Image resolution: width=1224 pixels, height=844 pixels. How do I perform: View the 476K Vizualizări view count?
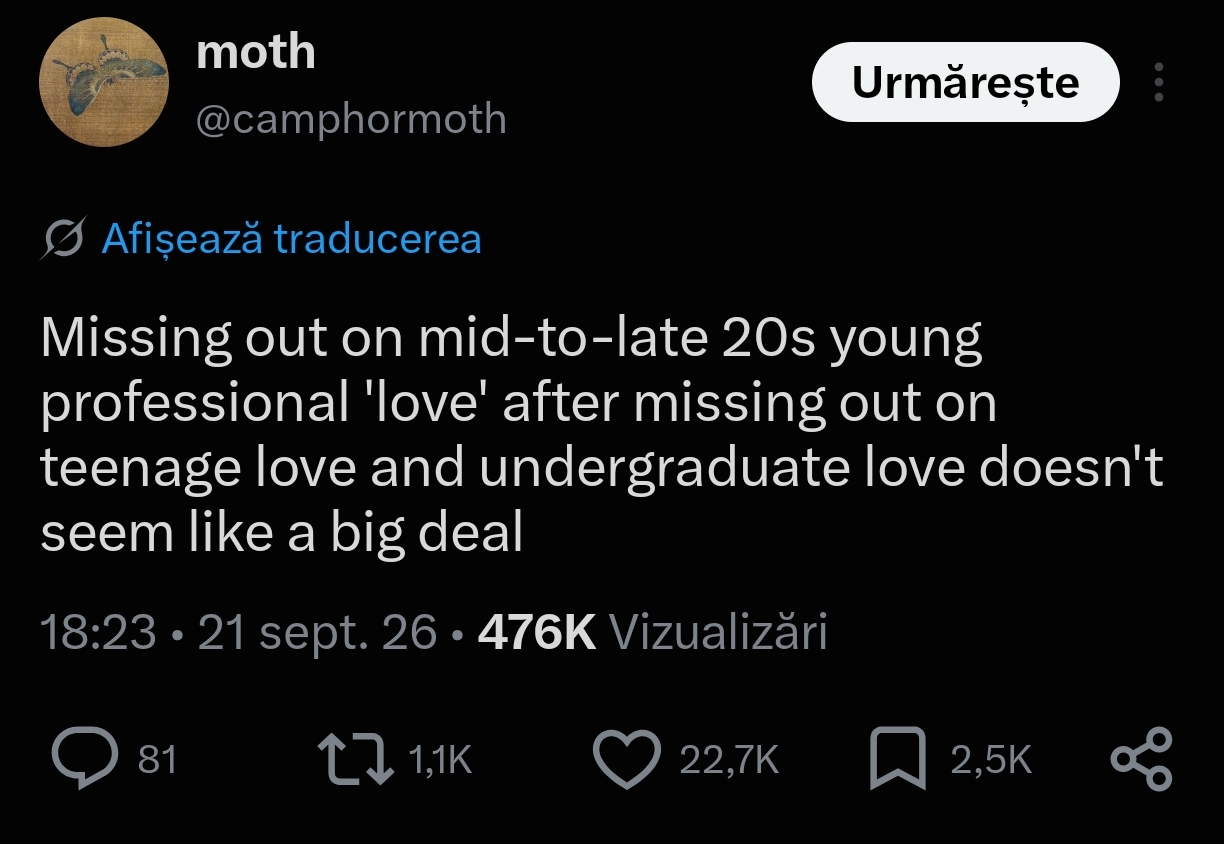pyautogui.click(x=653, y=632)
